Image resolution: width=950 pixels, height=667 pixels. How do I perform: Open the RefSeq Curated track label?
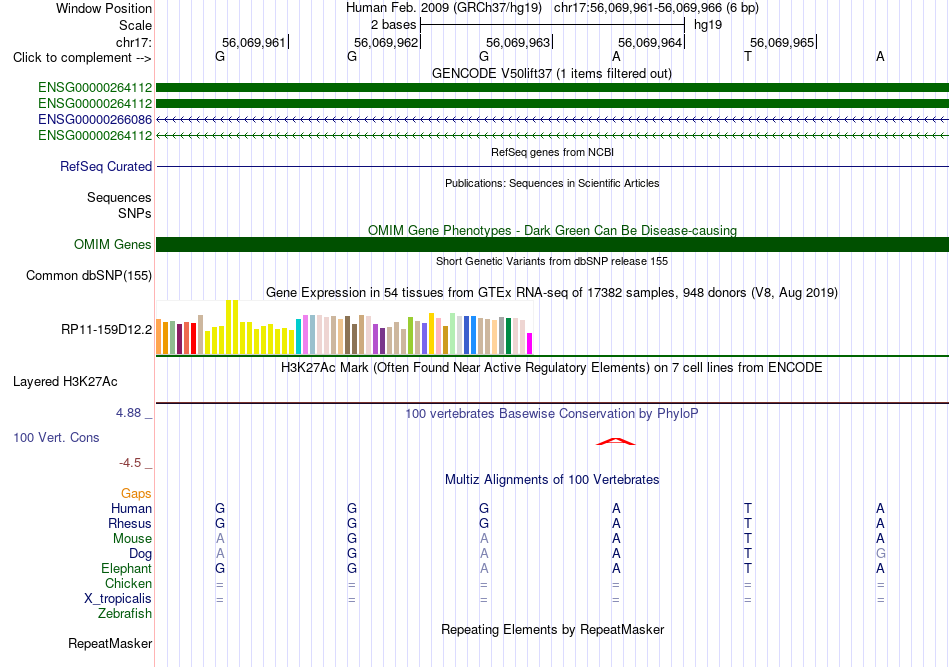pyautogui.click(x=106, y=166)
